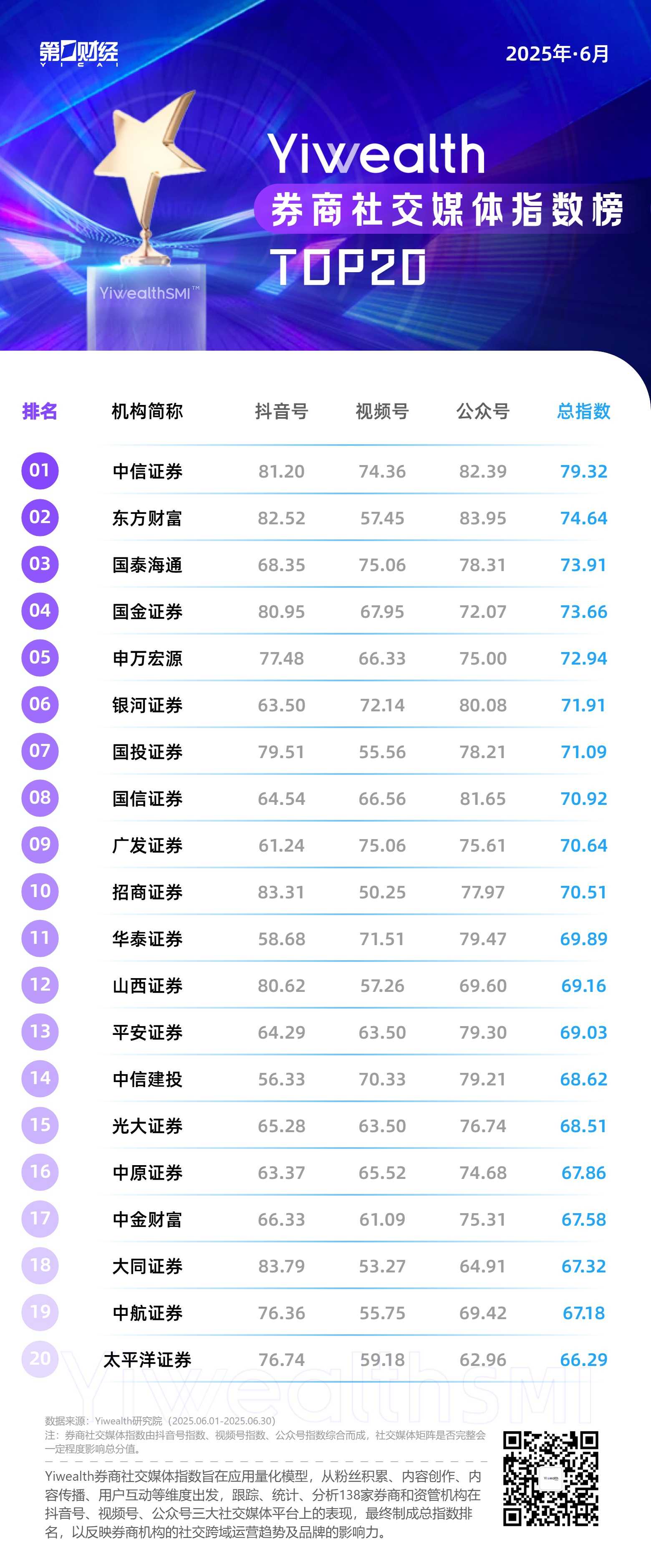Select the rank 10 circle badge

(40, 891)
